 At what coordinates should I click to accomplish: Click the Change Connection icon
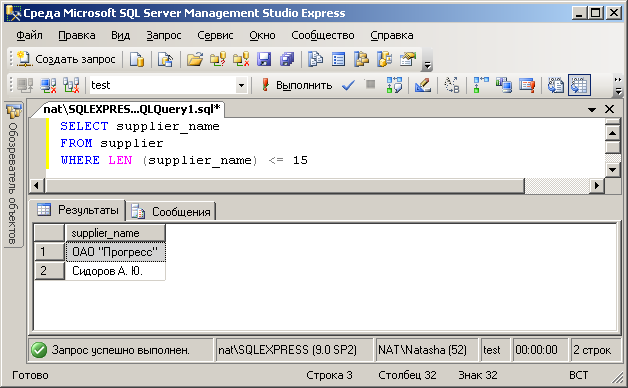click(x=71, y=85)
